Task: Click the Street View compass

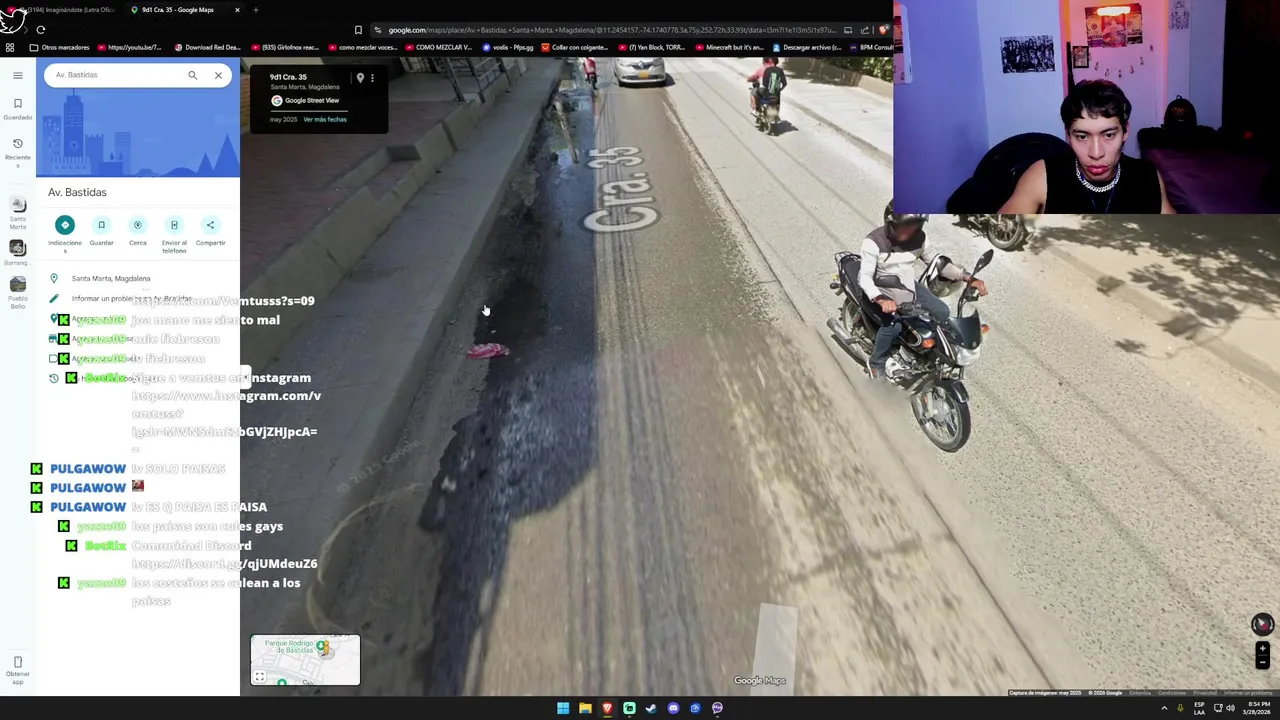Action: tap(1262, 624)
